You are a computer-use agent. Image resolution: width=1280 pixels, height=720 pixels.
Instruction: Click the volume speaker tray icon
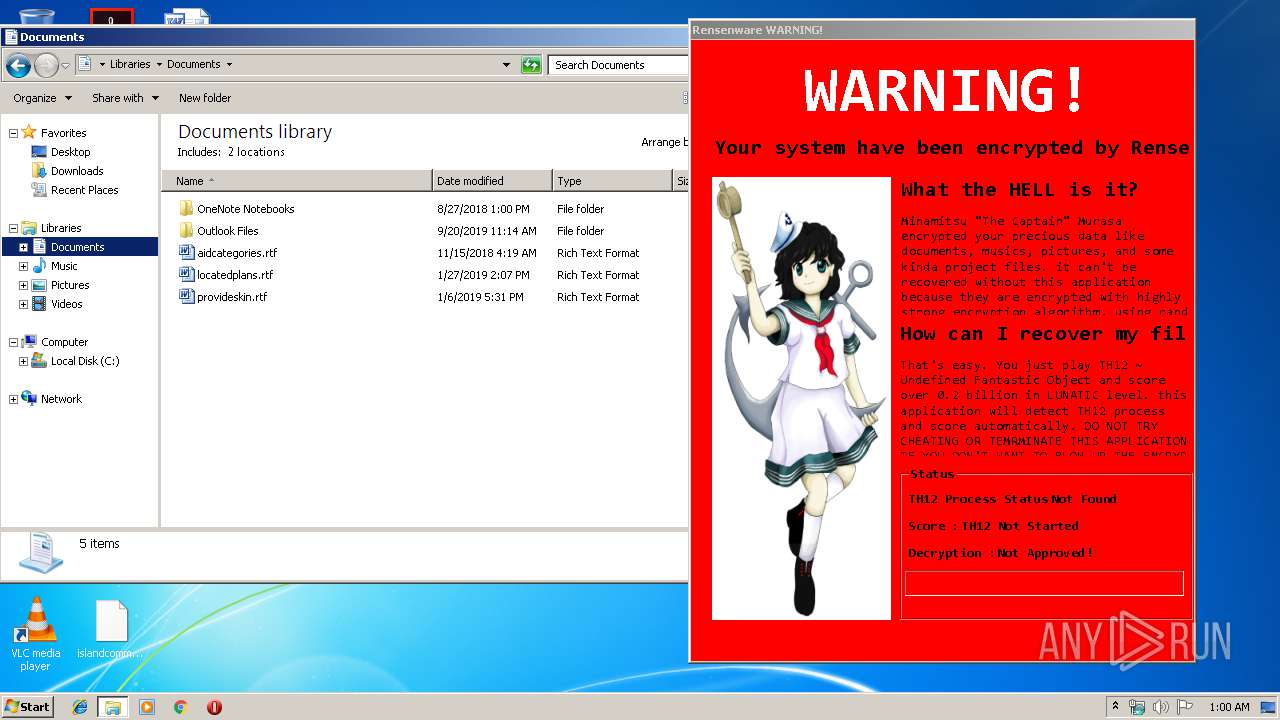tap(1161, 707)
